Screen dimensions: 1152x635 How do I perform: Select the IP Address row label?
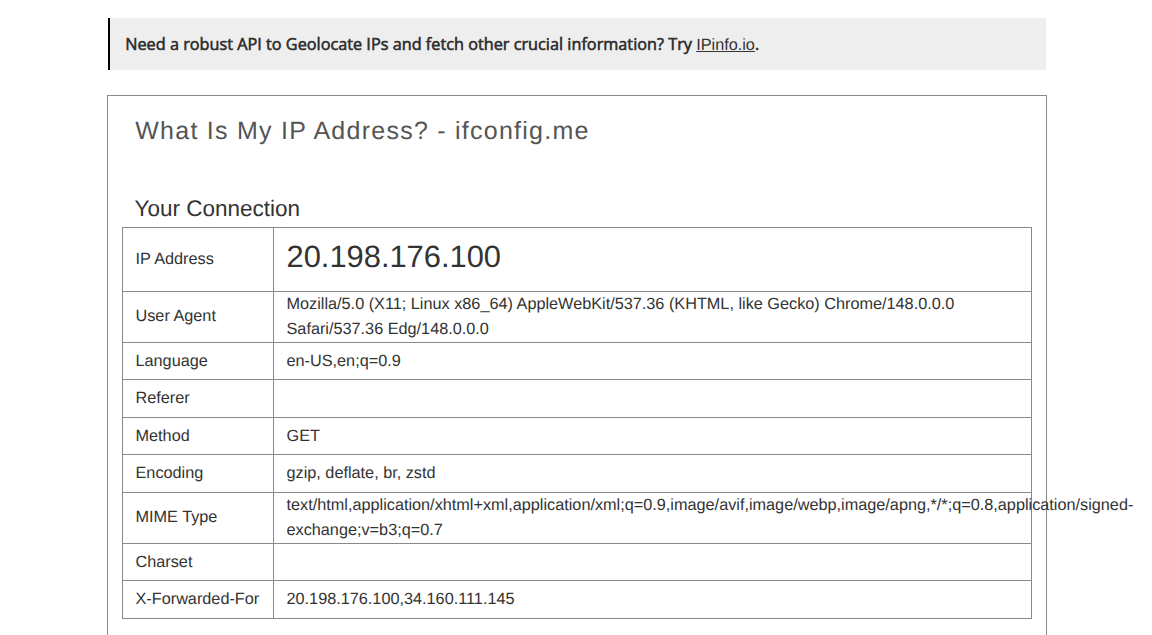[x=174, y=259]
